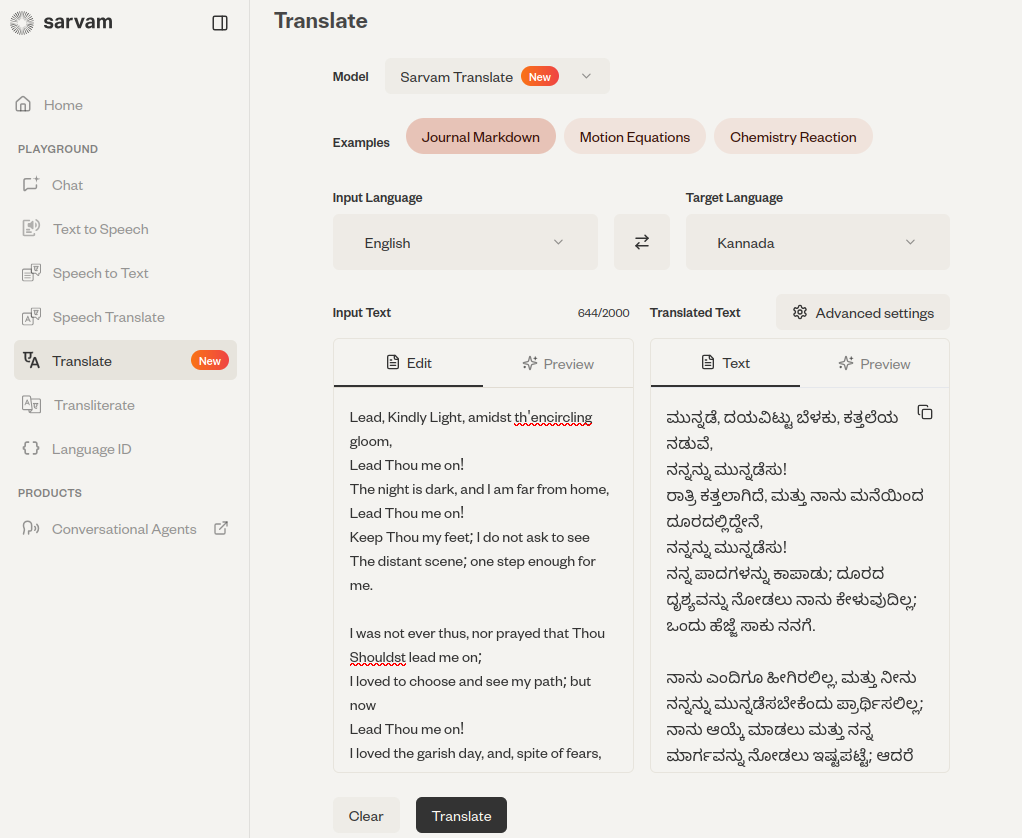Click the Translate button
The height and width of the screenshot is (838, 1022).
coord(461,815)
